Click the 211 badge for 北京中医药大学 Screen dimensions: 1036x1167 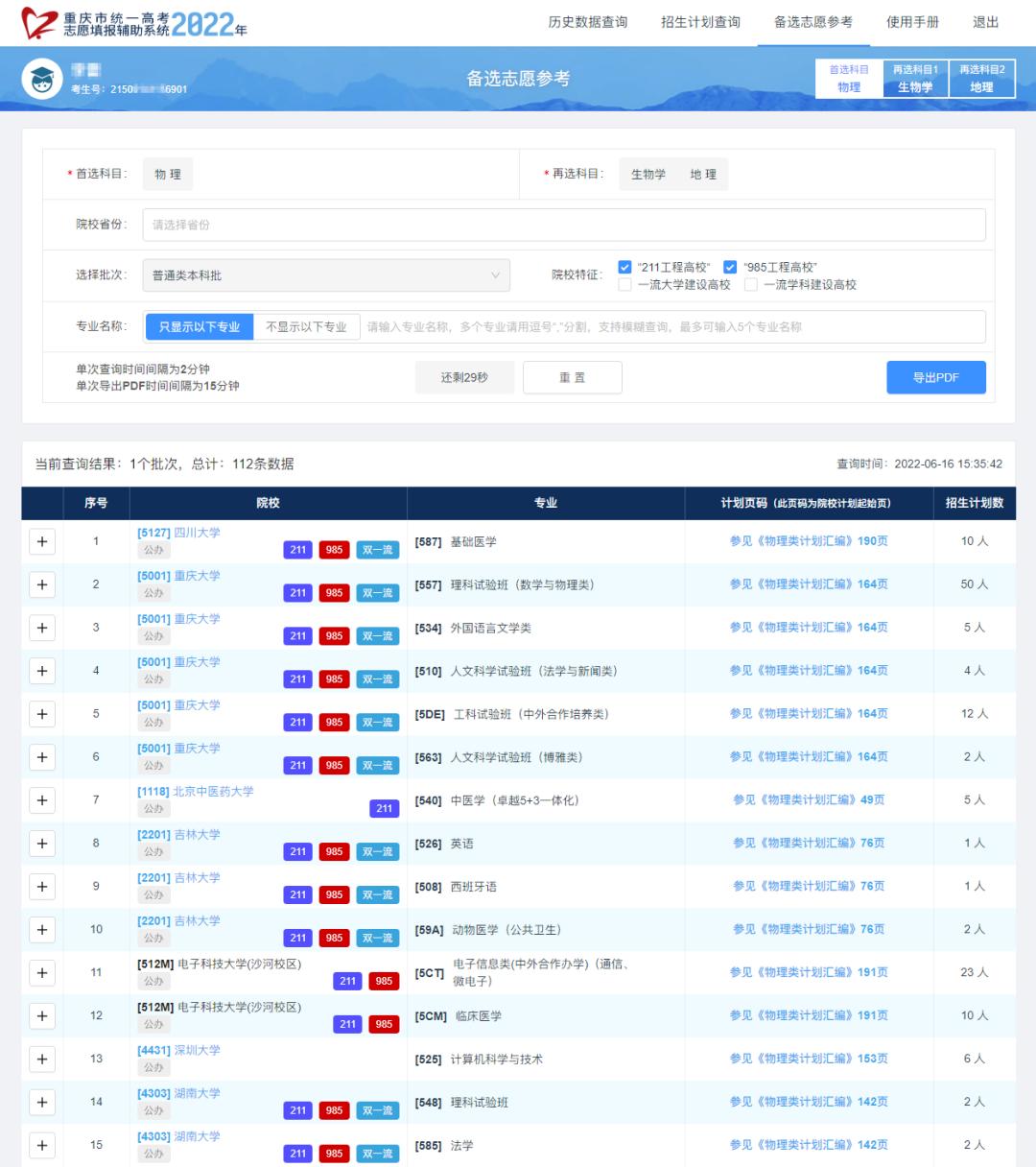384,809
